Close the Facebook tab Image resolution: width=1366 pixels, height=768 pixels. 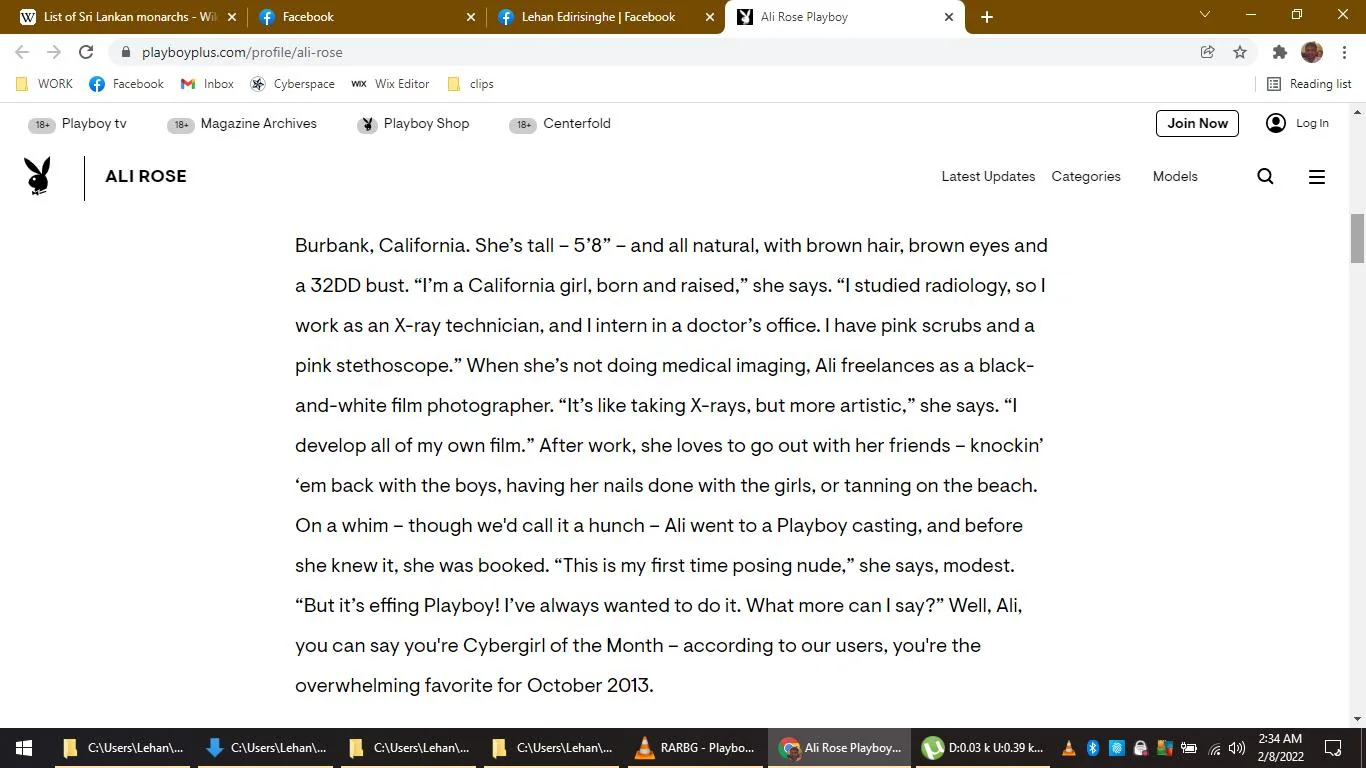[x=471, y=17]
